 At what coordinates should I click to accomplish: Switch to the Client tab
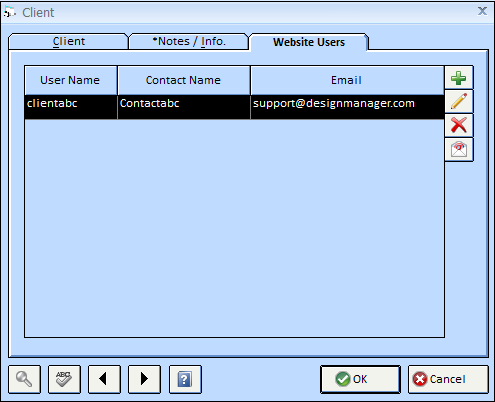point(68,41)
